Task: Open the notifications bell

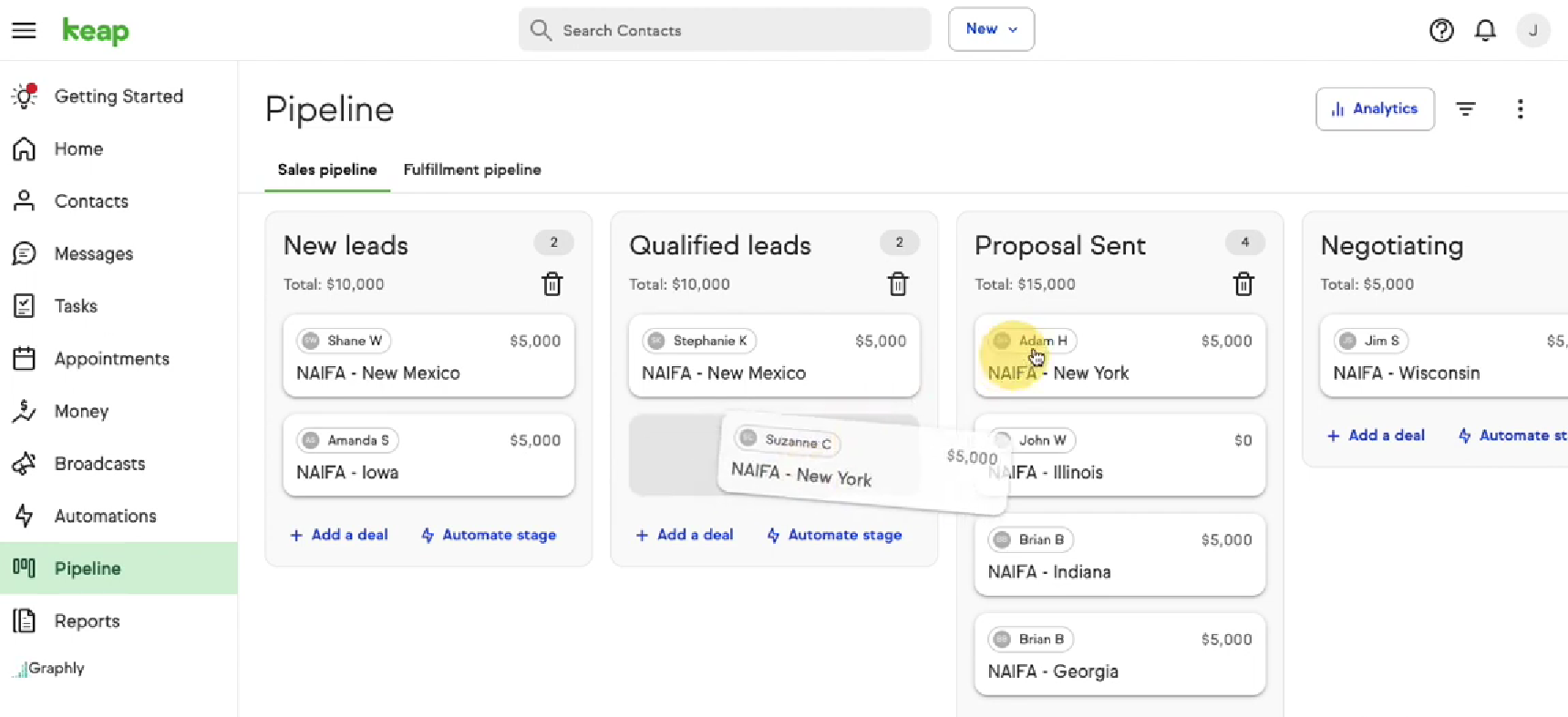Action: tap(1486, 31)
